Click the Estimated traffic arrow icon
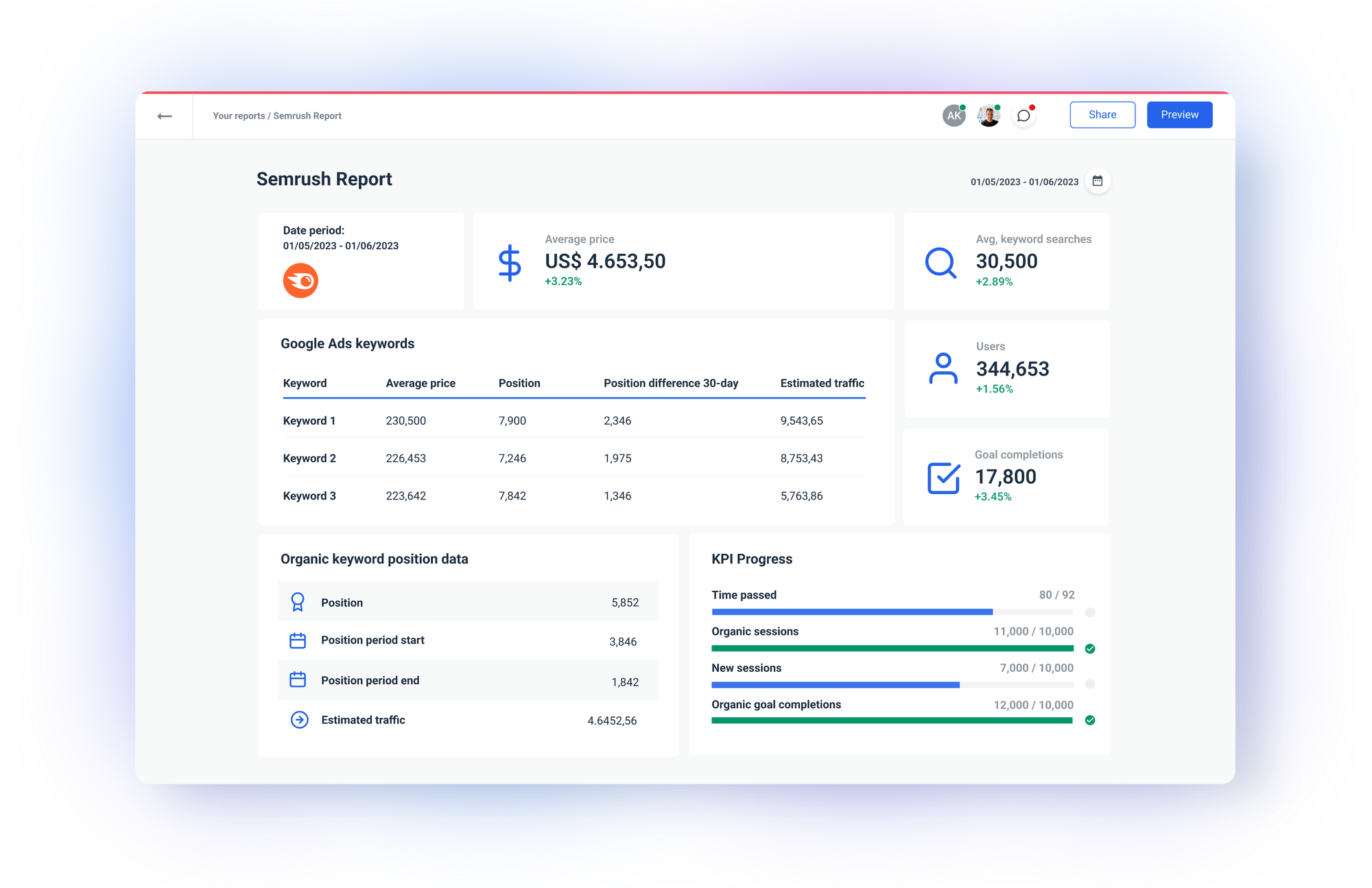 [x=299, y=719]
